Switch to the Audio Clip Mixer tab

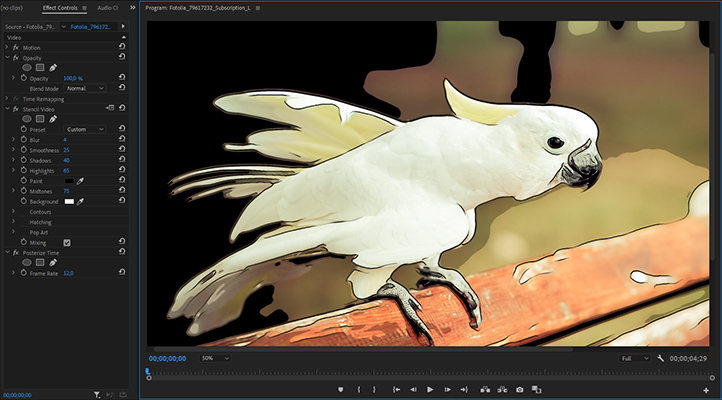click(107, 7)
